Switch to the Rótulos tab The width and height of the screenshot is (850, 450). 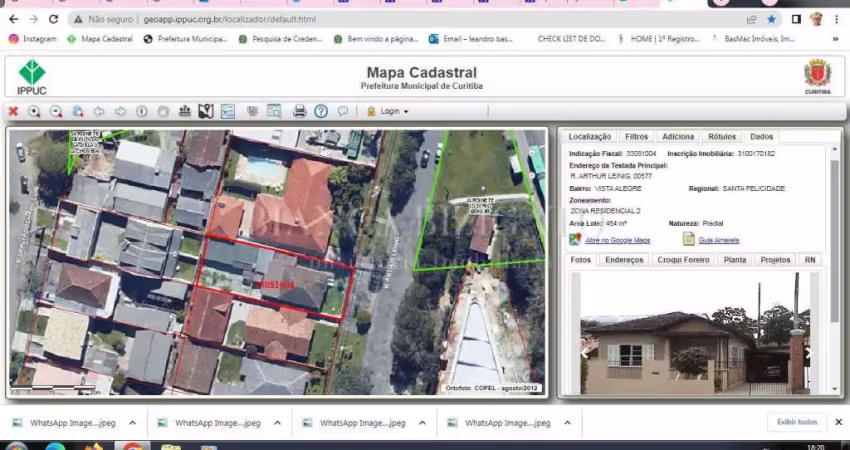pyautogui.click(x=722, y=137)
